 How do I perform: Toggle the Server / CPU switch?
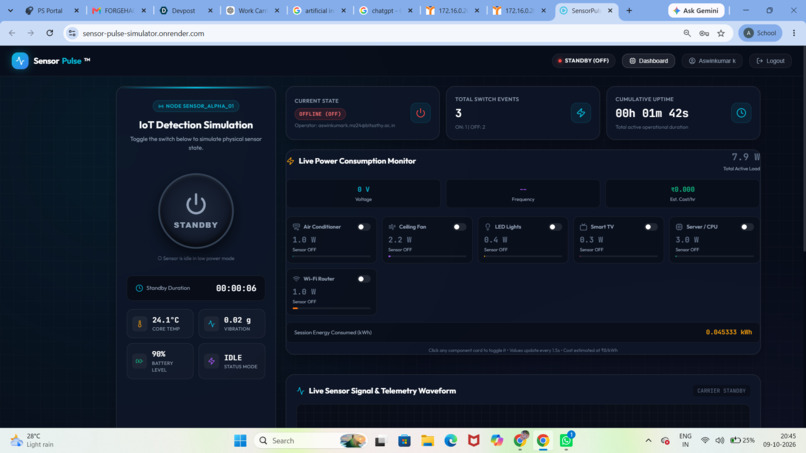coord(747,227)
